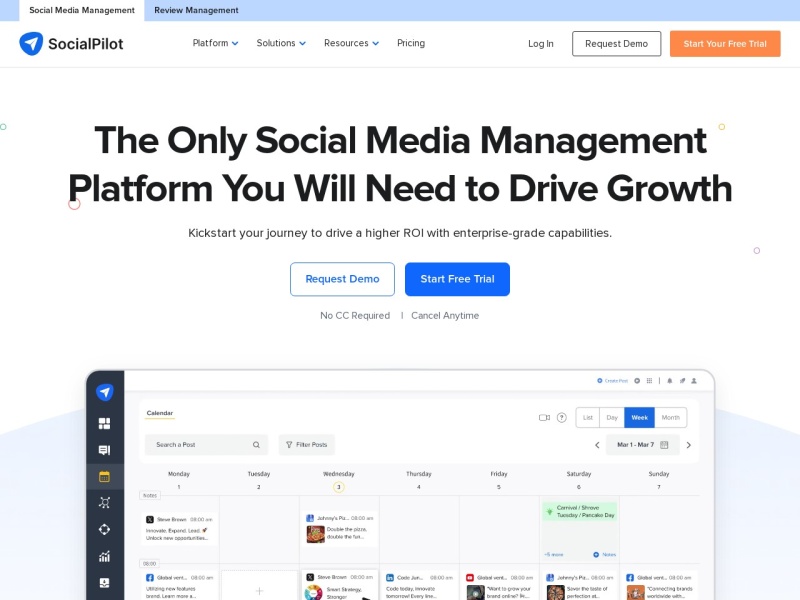This screenshot has width=800, height=600.
Task: Open the help question mark icon
Action: (x=562, y=417)
